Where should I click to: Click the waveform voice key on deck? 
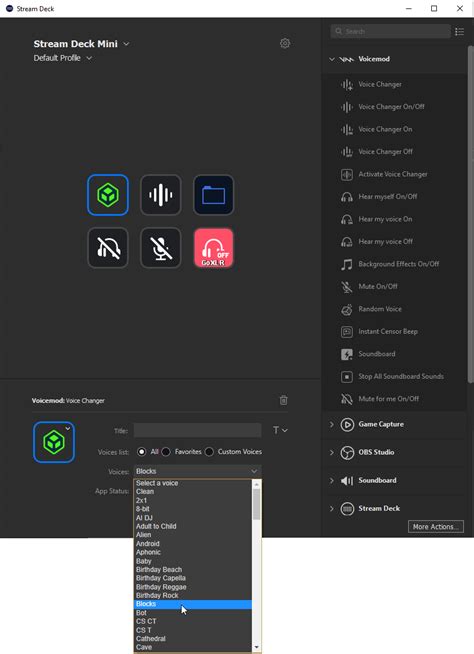pos(161,195)
